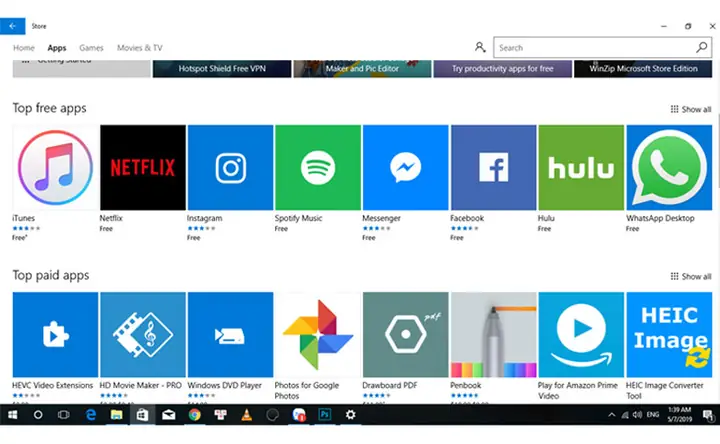Open the Netflix app tile

click(x=143, y=168)
